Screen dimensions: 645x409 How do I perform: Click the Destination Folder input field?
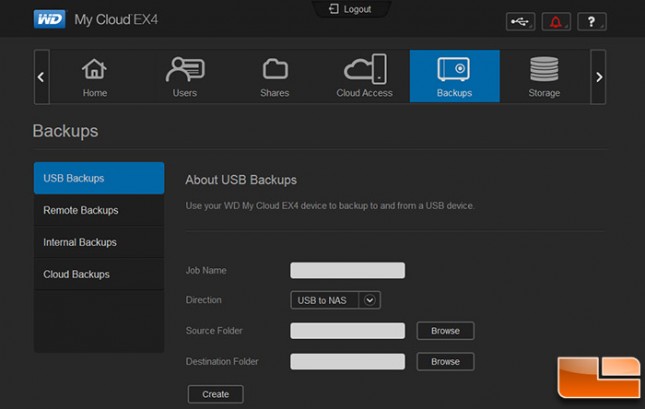click(348, 362)
